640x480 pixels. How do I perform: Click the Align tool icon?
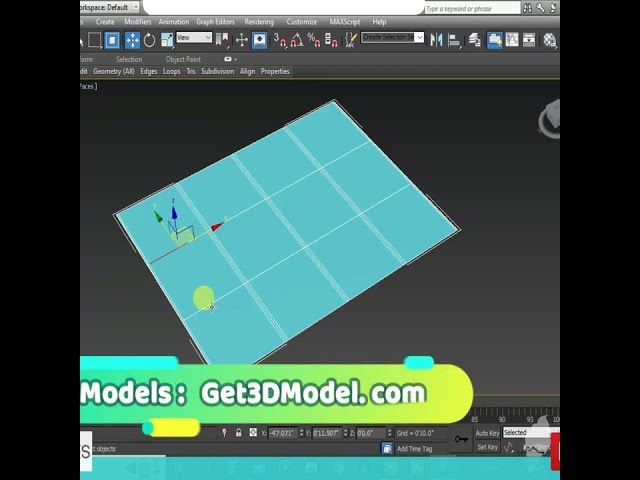454,40
